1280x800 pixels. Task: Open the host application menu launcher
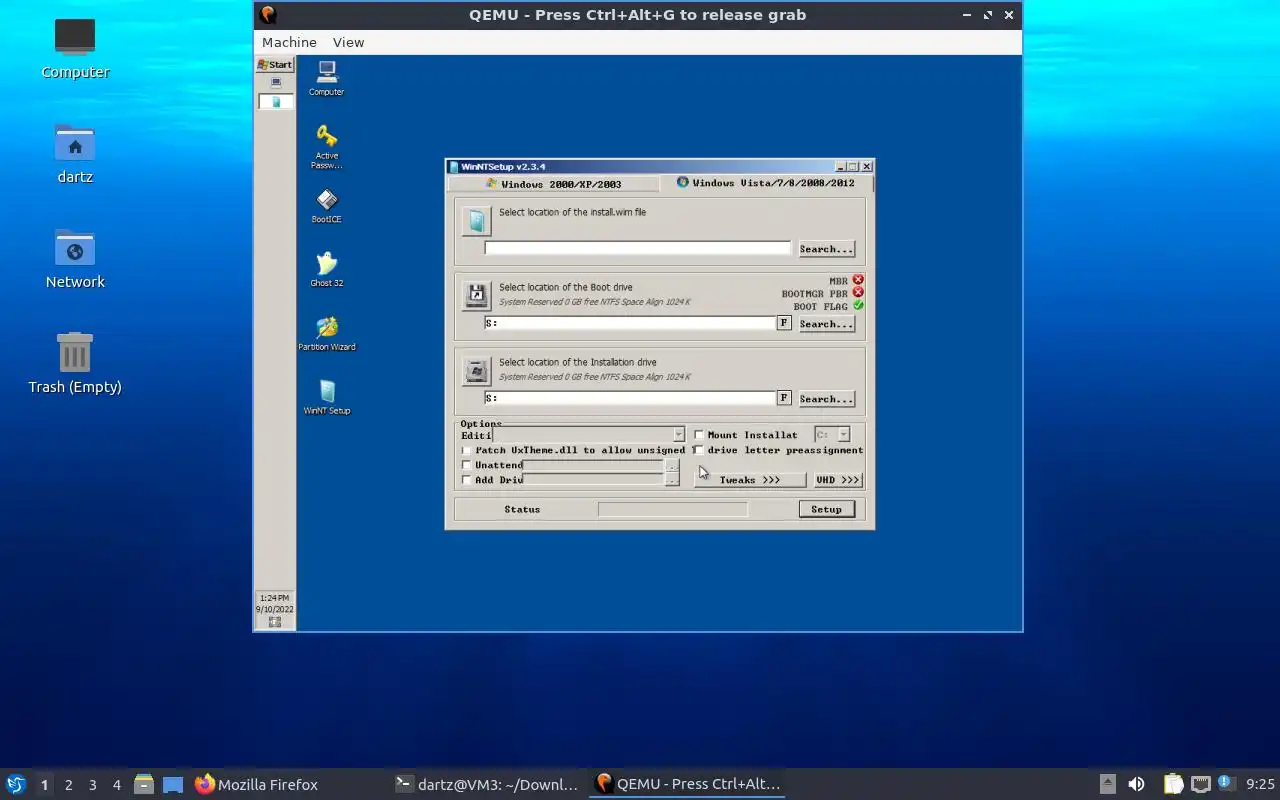point(15,784)
